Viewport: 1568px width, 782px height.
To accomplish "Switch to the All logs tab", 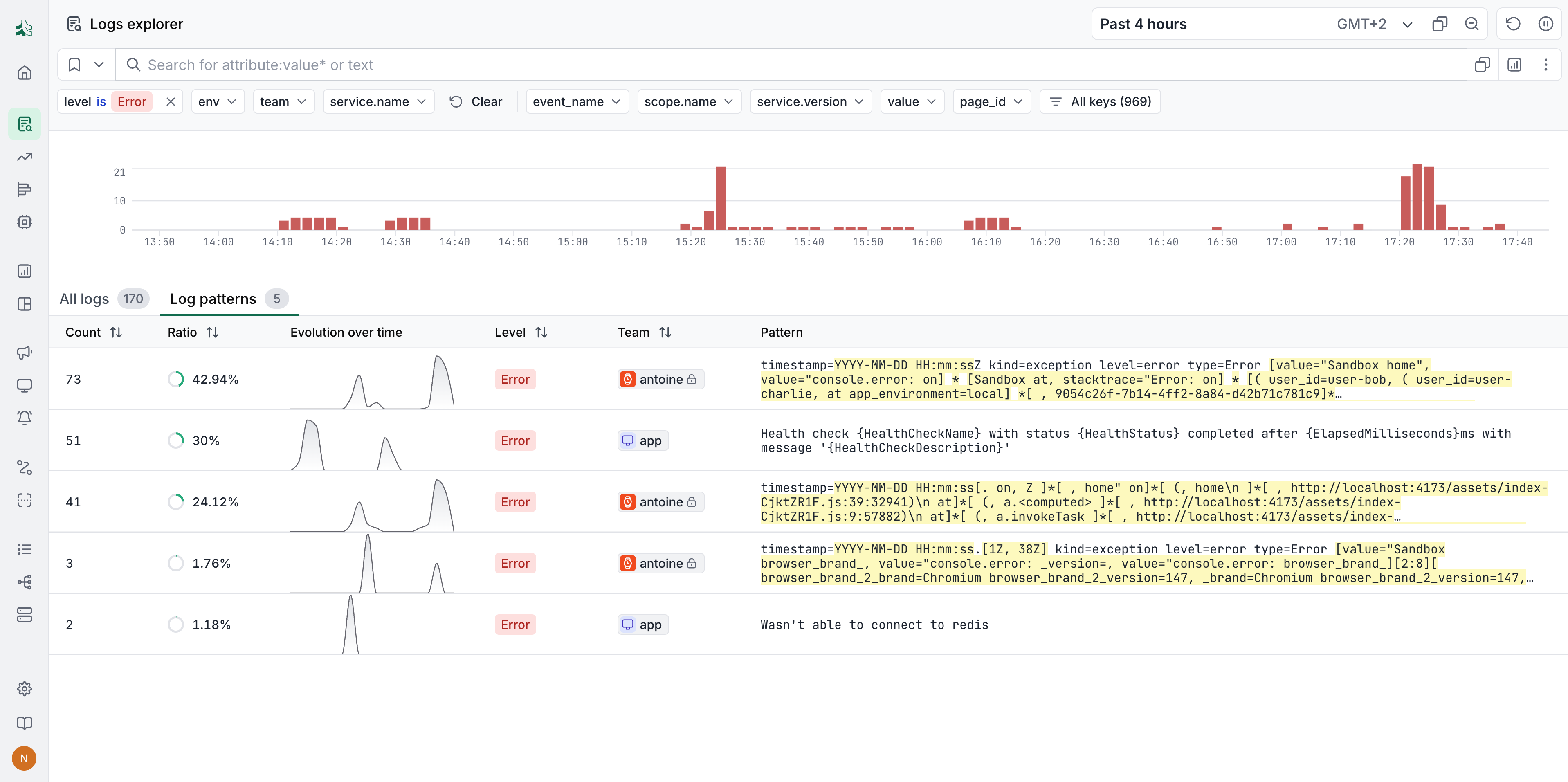I will pyautogui.click(x=103, y=299).
